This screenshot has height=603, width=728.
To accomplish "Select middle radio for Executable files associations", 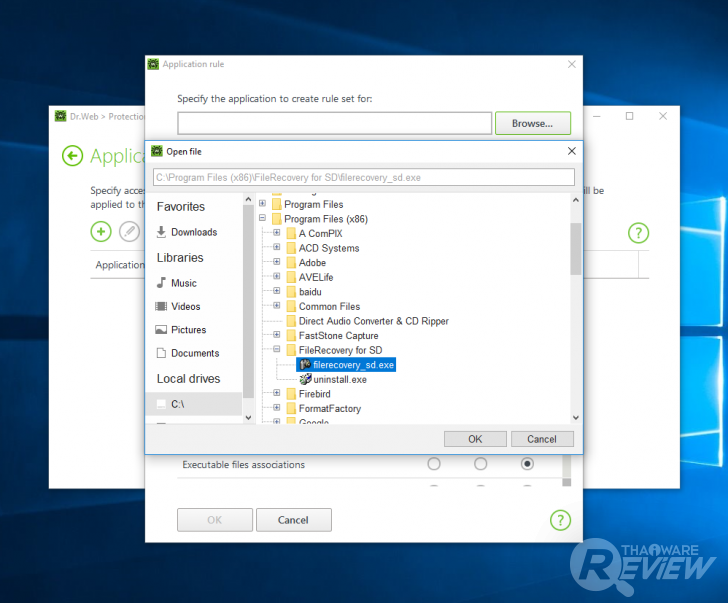I will [x=481, y=464].
